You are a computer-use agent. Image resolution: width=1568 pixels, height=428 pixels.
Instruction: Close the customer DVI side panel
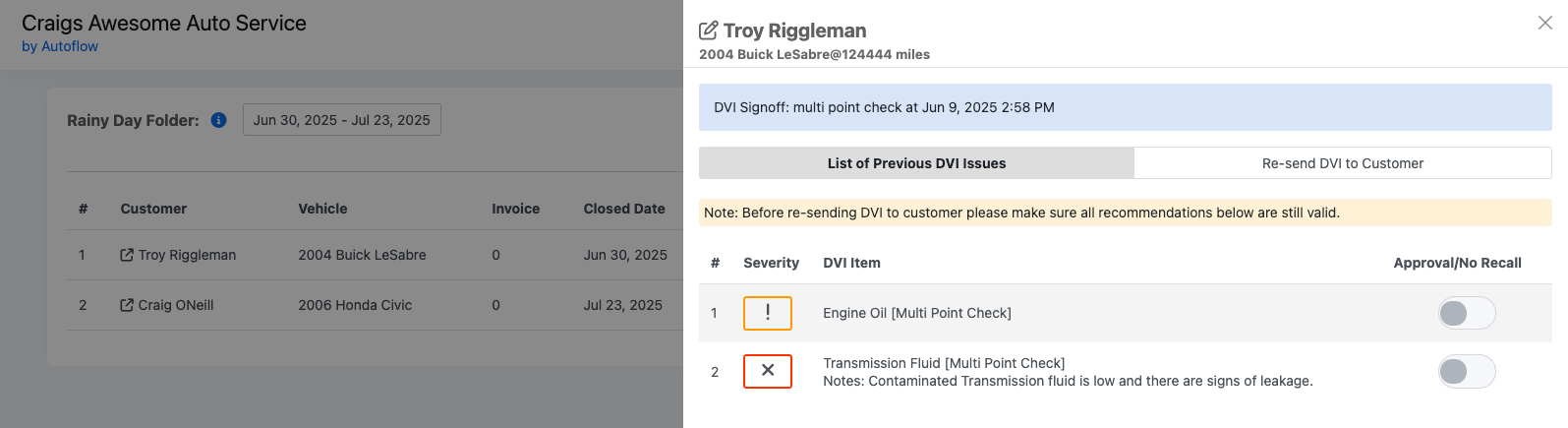[1545, 23]
